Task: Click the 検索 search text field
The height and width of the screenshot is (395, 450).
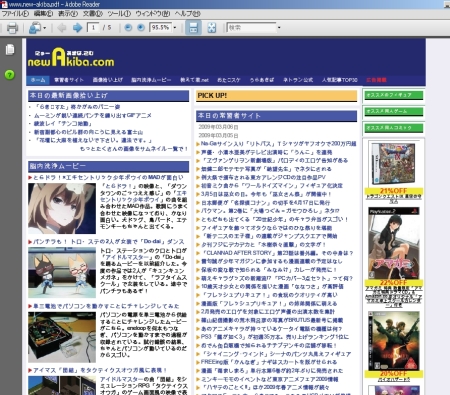Action: tap(252, 28)
